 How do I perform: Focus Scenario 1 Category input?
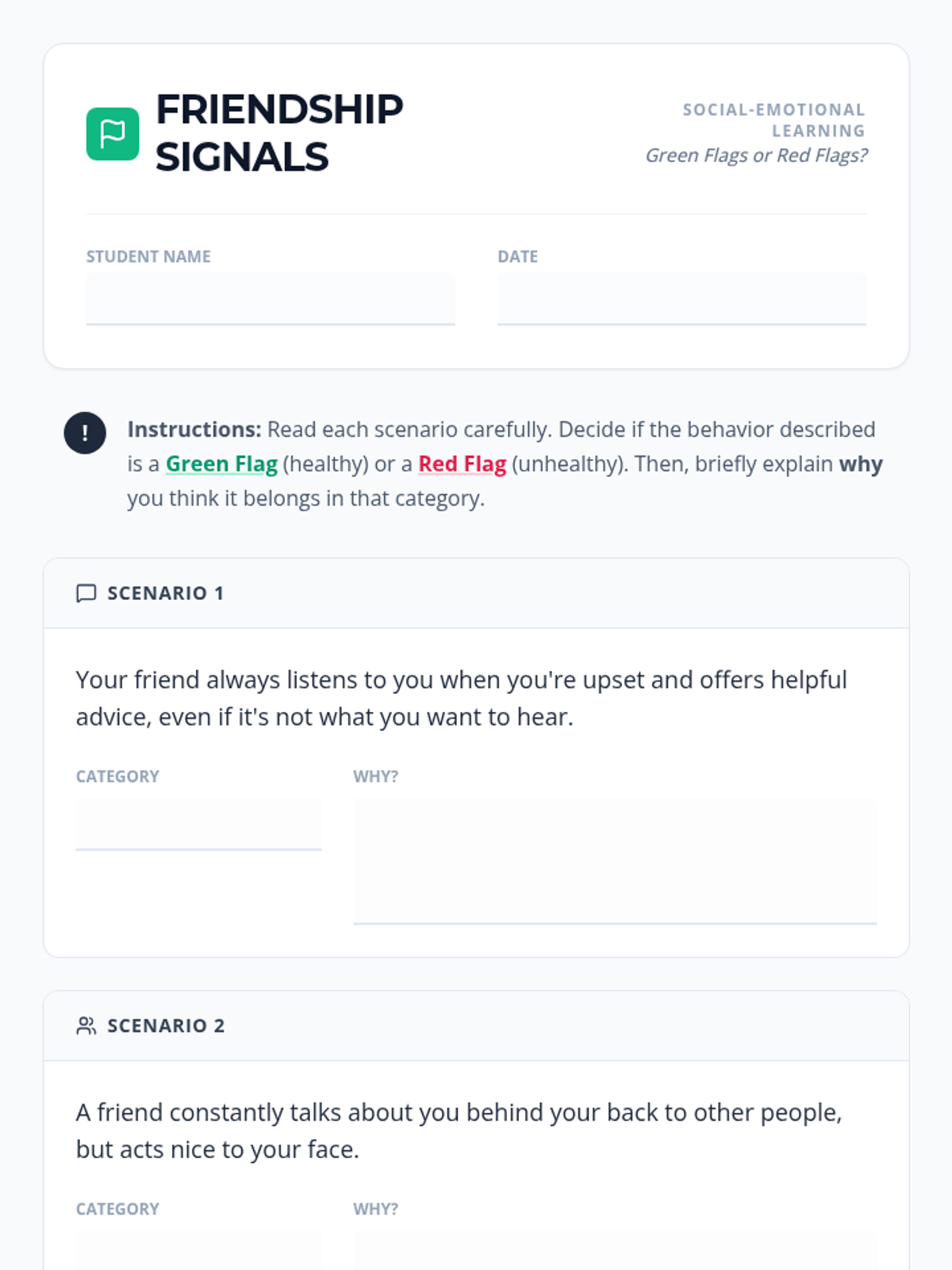(x=198, y=824)
